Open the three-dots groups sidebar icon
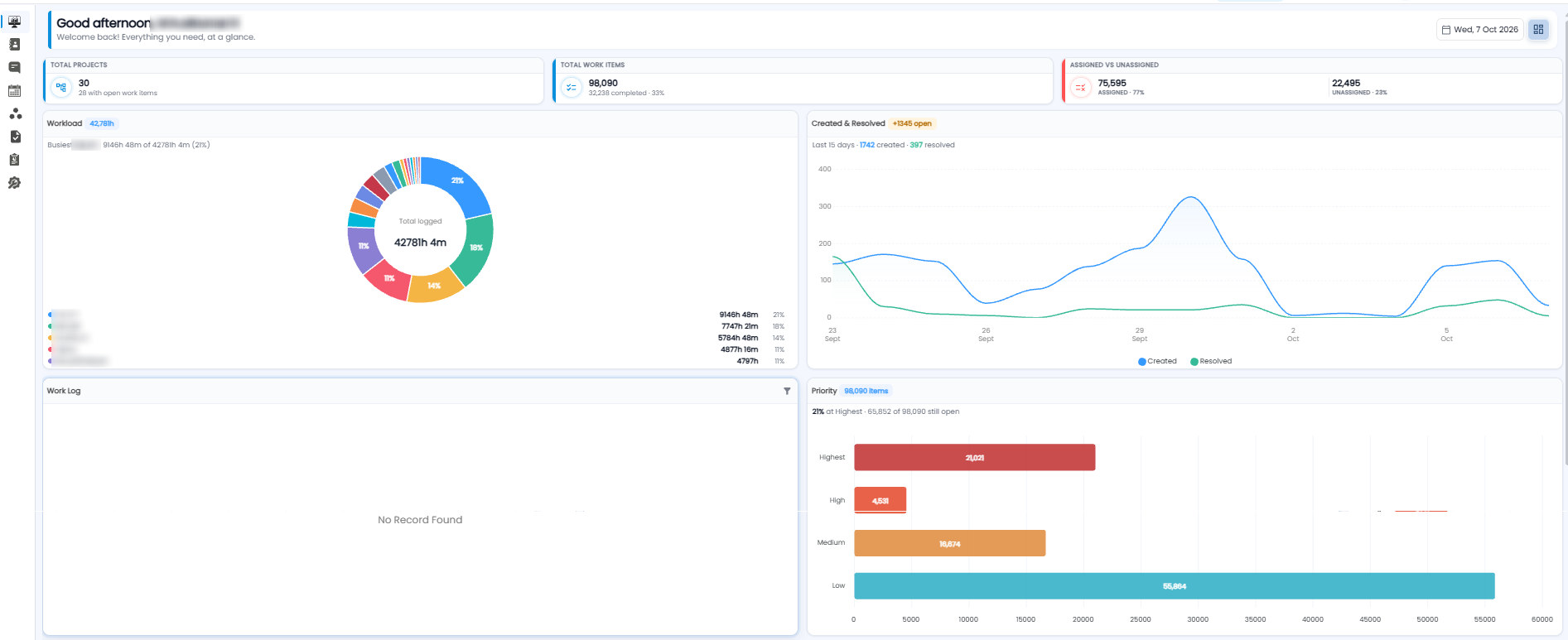Screen dimensions: 1568x640 15,114
